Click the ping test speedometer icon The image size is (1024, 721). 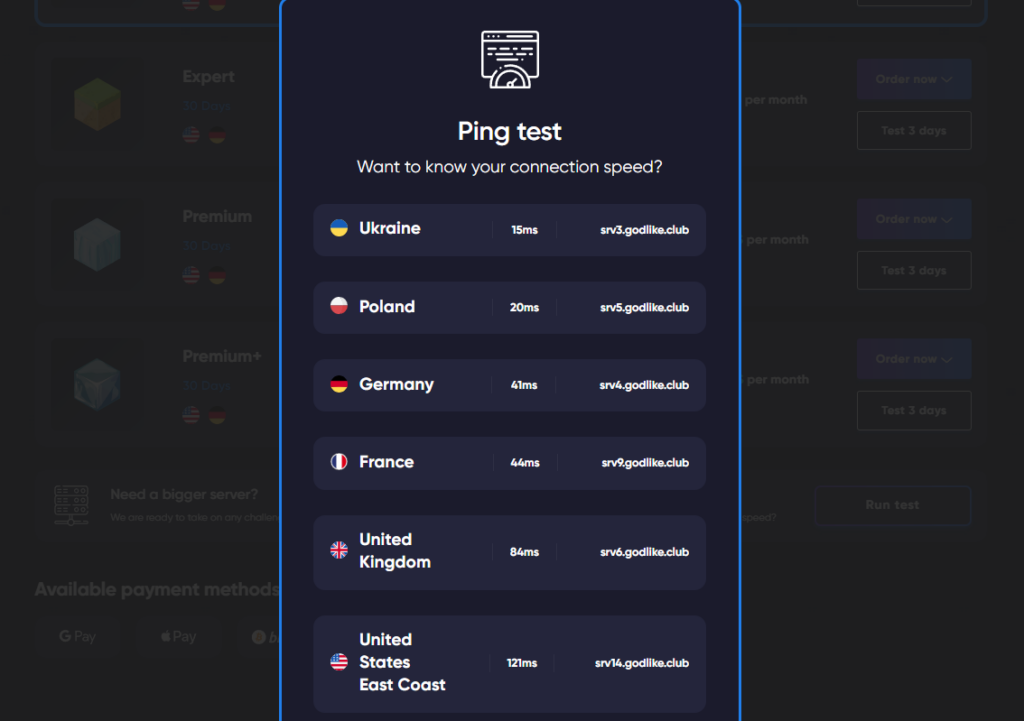(x=510, y=60)
